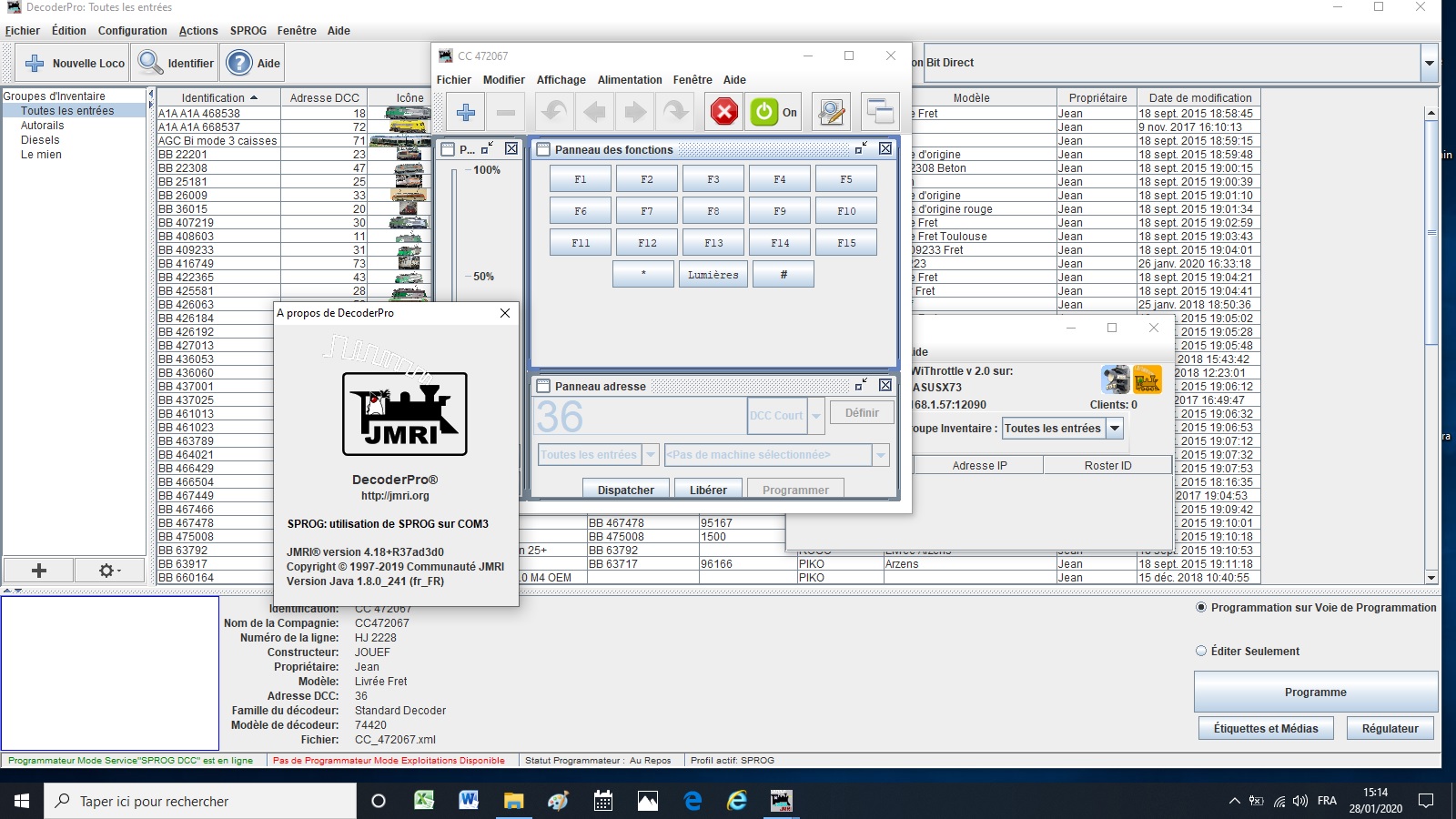Sort roster by Identification column

tap(218, 97)
